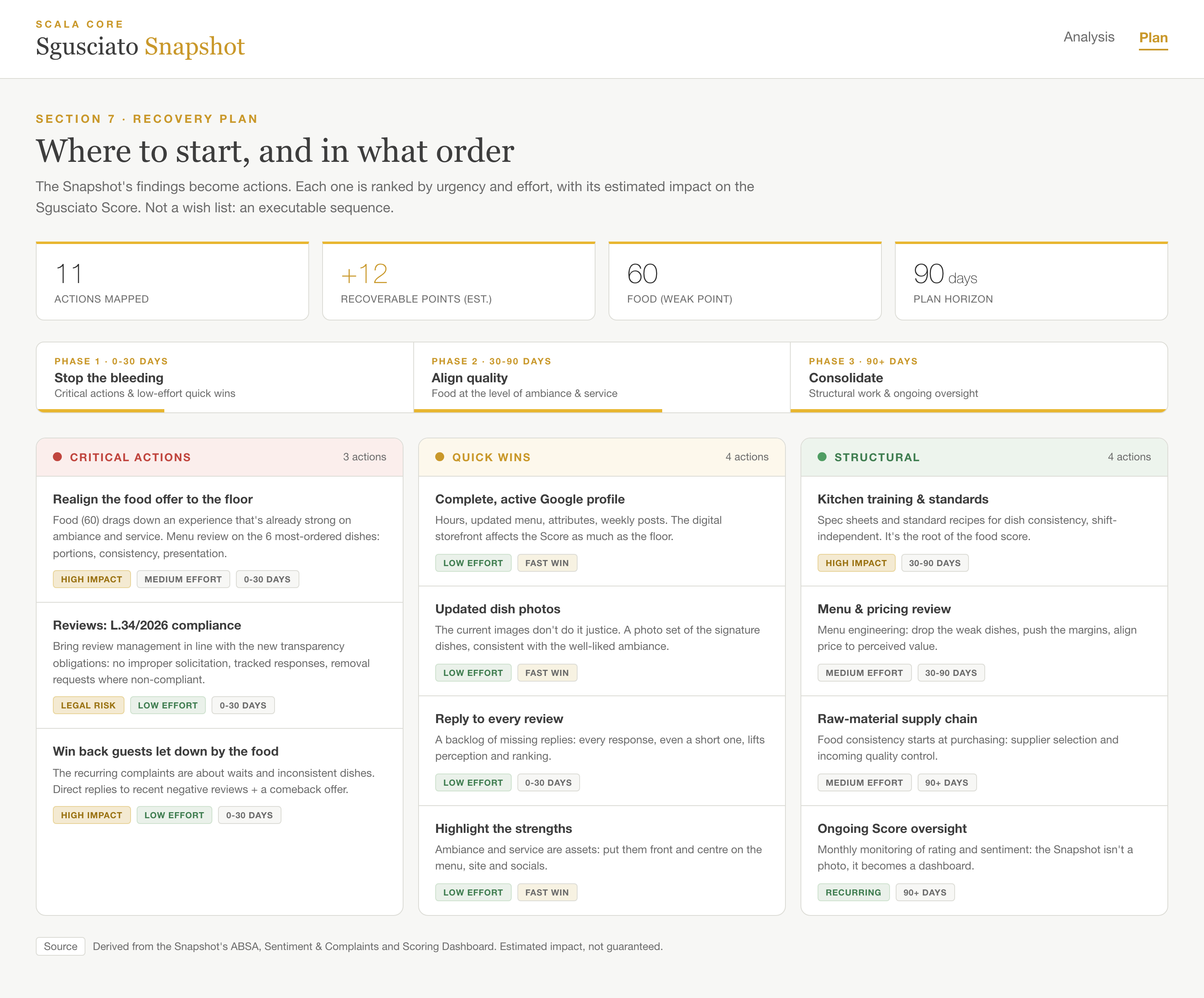
Task: Click High Impact tag under Win back guests
Action: pos(92,815)
